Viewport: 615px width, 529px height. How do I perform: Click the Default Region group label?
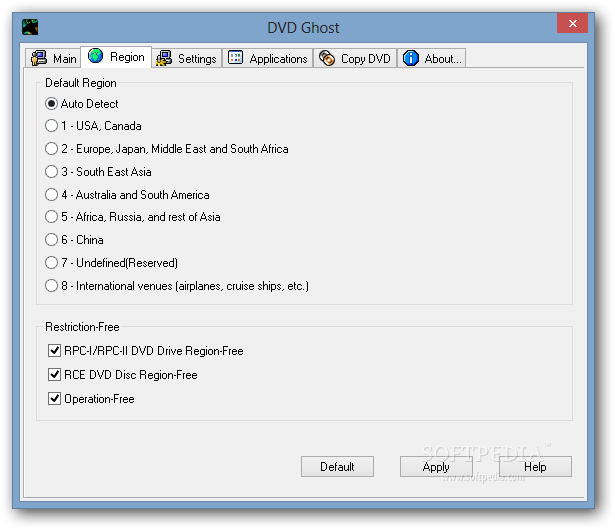pos(81,83)
